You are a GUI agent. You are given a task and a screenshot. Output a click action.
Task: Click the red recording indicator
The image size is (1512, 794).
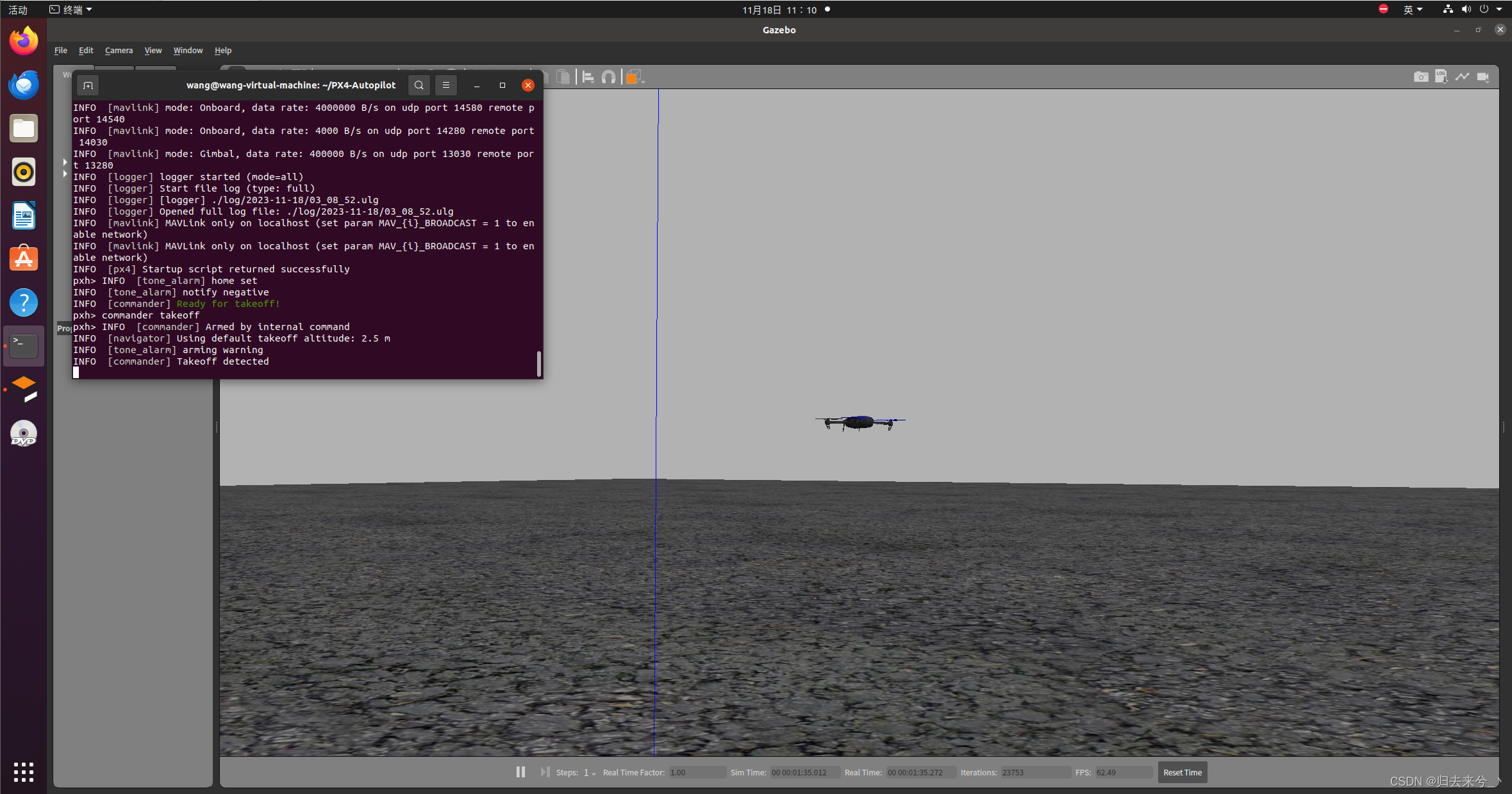[x=1383, y=9]
